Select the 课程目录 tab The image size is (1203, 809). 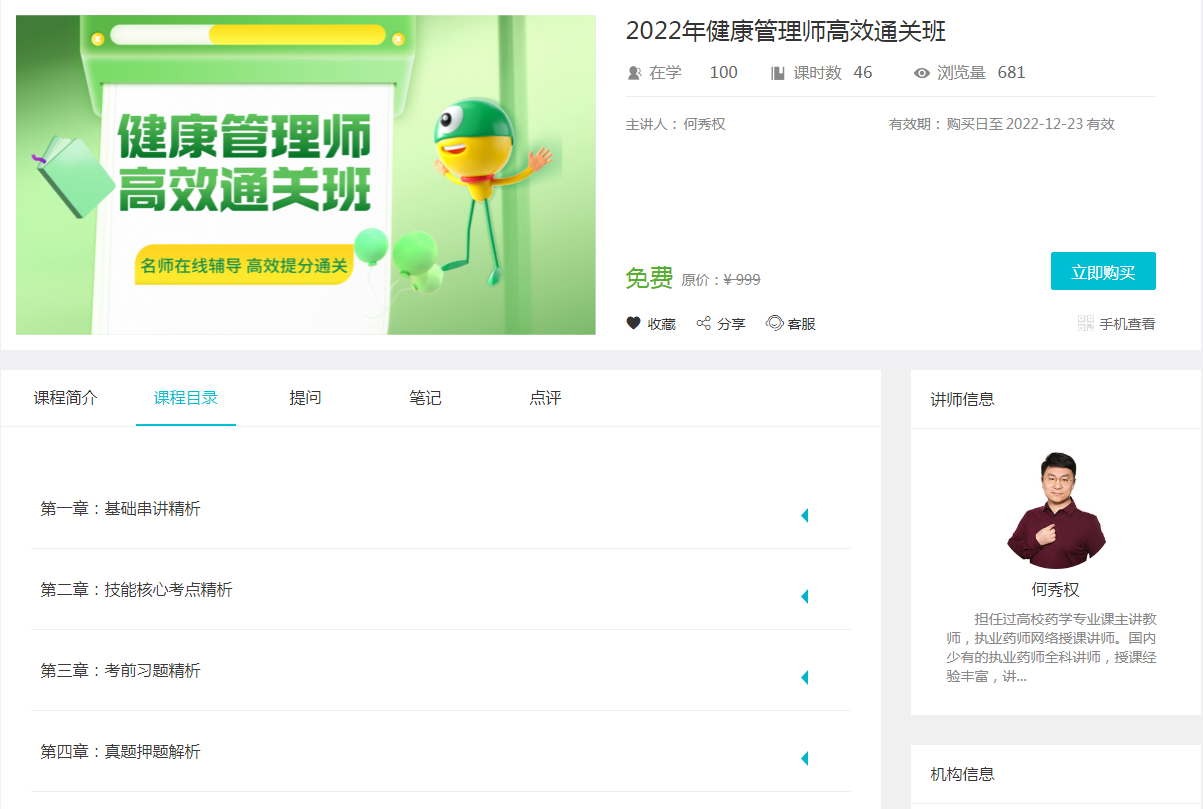tap(186, 398)
